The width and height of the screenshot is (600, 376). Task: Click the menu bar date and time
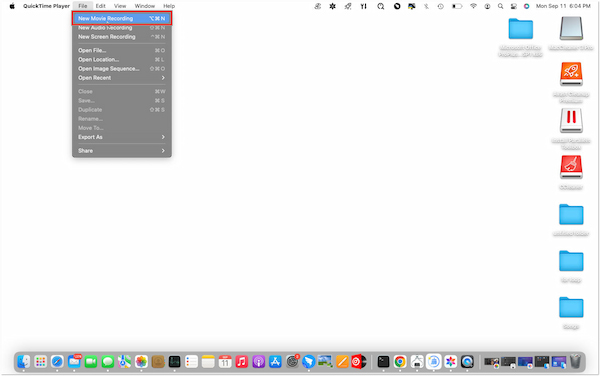tap(563, 6)
